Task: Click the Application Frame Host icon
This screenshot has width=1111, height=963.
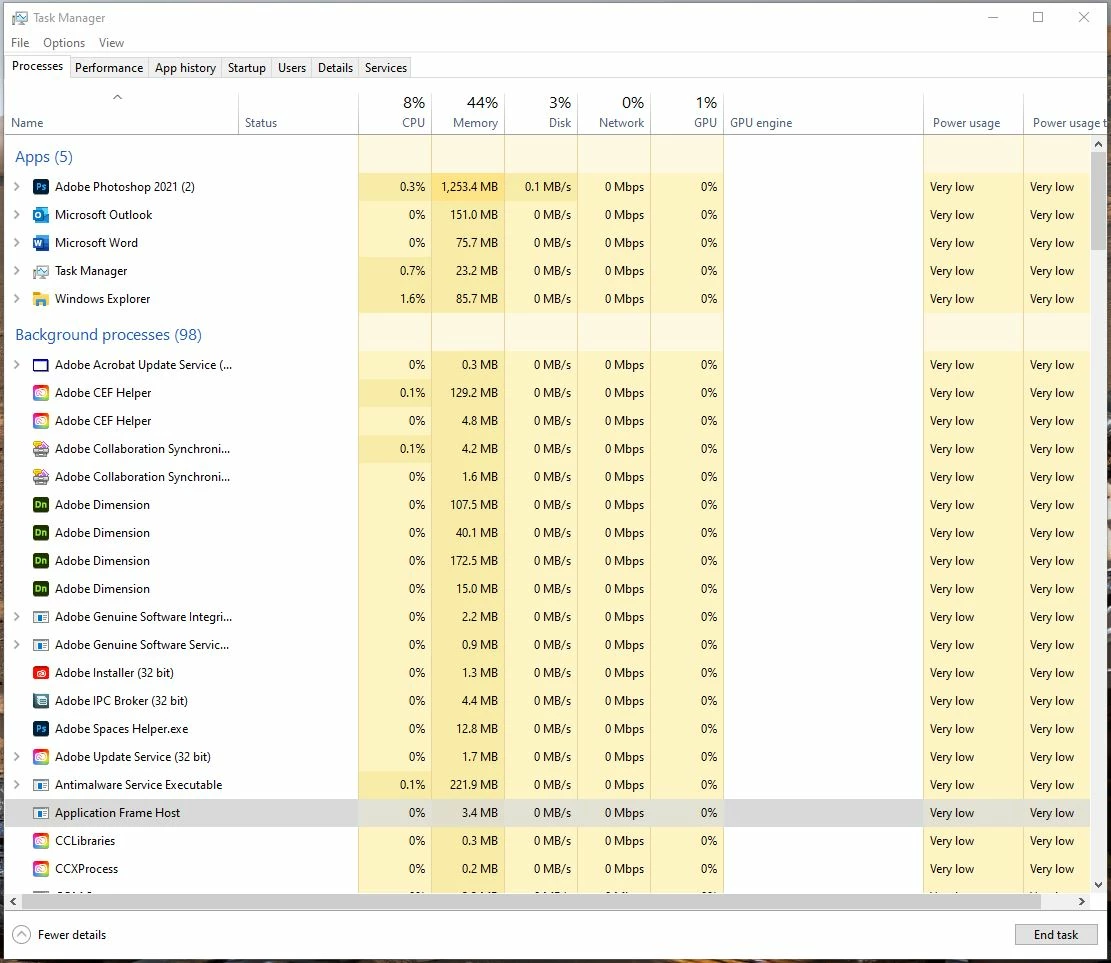Action: 41,813
